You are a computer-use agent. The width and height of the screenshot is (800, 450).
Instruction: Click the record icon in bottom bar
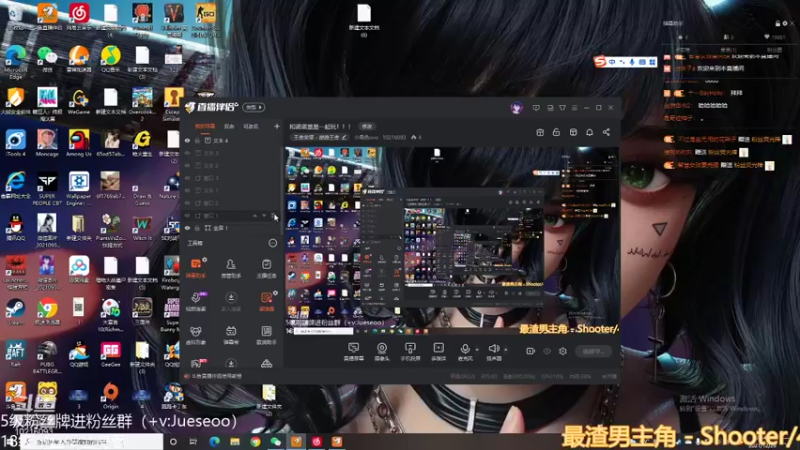530,351
